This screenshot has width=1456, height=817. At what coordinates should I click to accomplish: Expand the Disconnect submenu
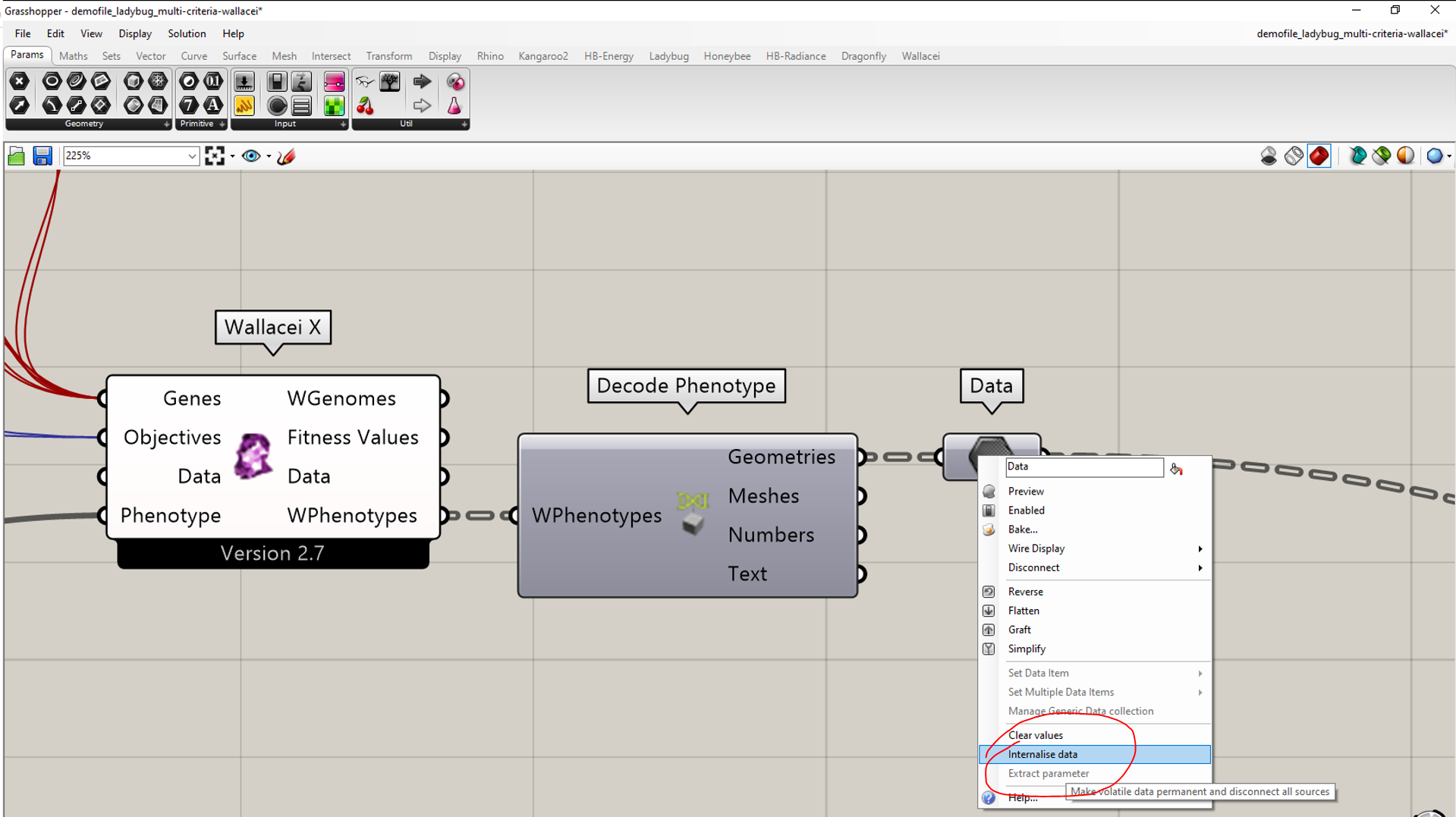[1033, 567]
